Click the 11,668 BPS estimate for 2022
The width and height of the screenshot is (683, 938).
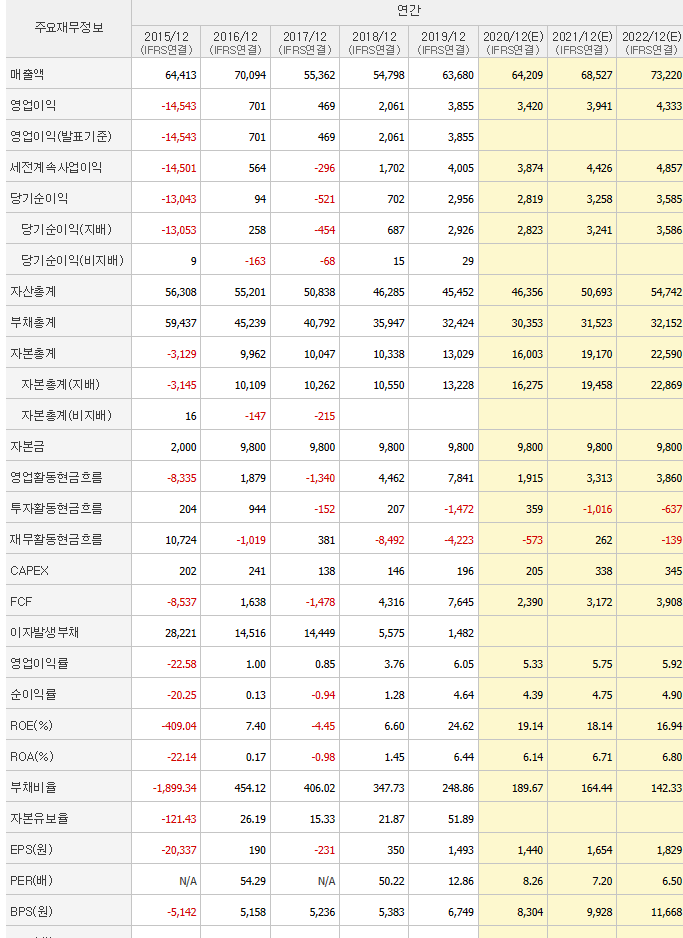(x=666, y=912)
